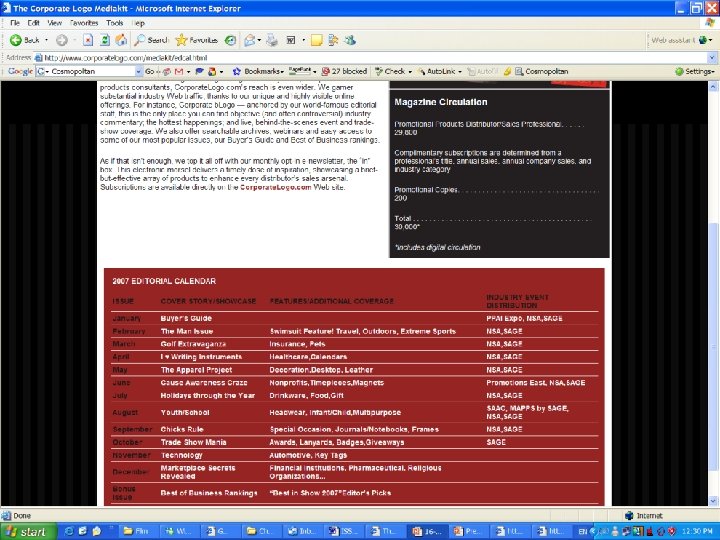Click the Research icon in toolbar
The image size is (720, 540).
[x=333, y=40]
